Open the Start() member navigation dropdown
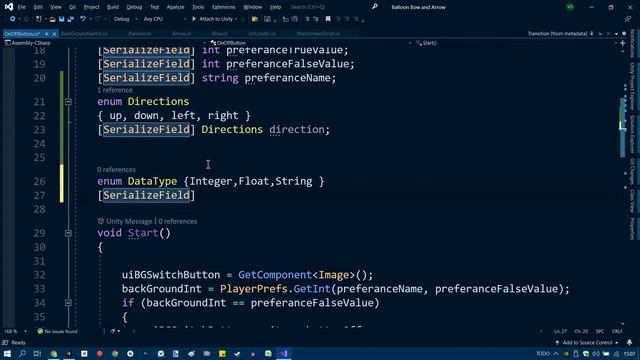 pos(516,43)
